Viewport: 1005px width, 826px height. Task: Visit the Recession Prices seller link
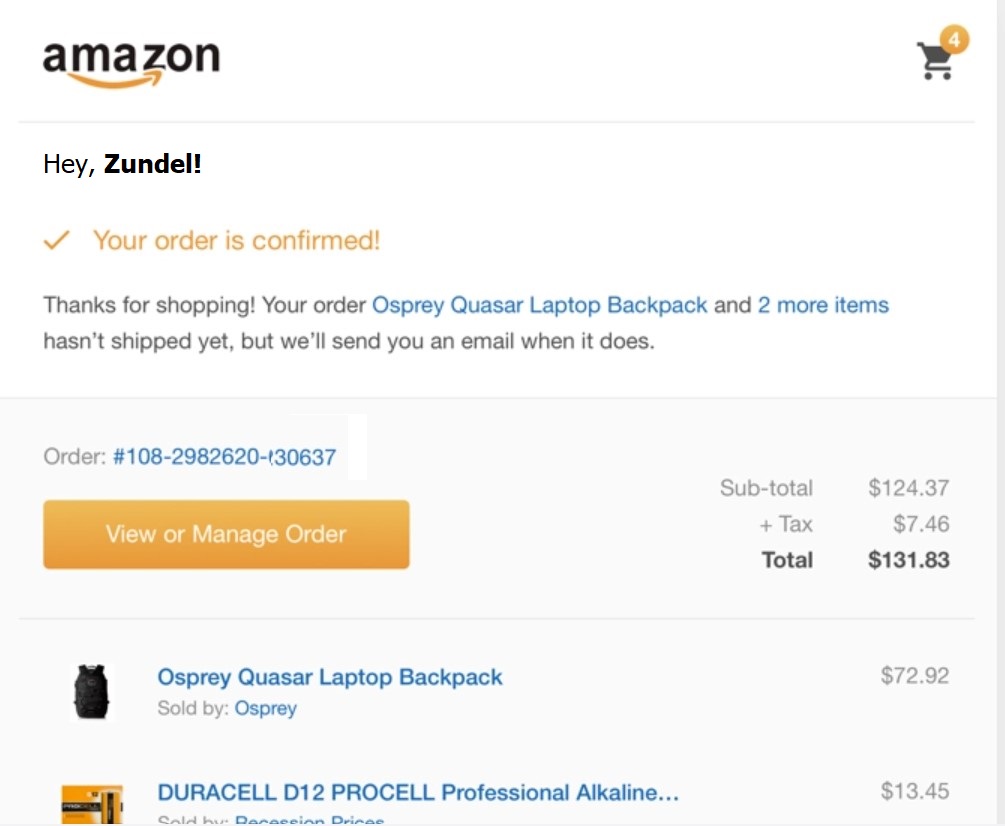[x=310, y=820]
